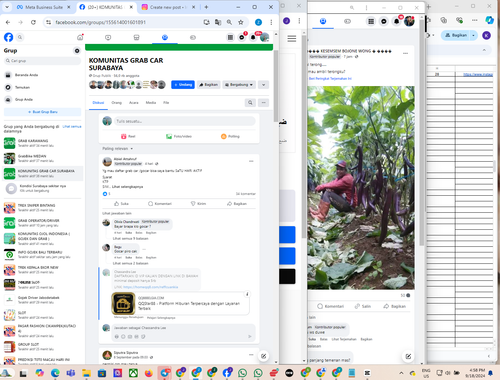
Task: Click Buat Grup Baru
Action: (x=42, y=112)
